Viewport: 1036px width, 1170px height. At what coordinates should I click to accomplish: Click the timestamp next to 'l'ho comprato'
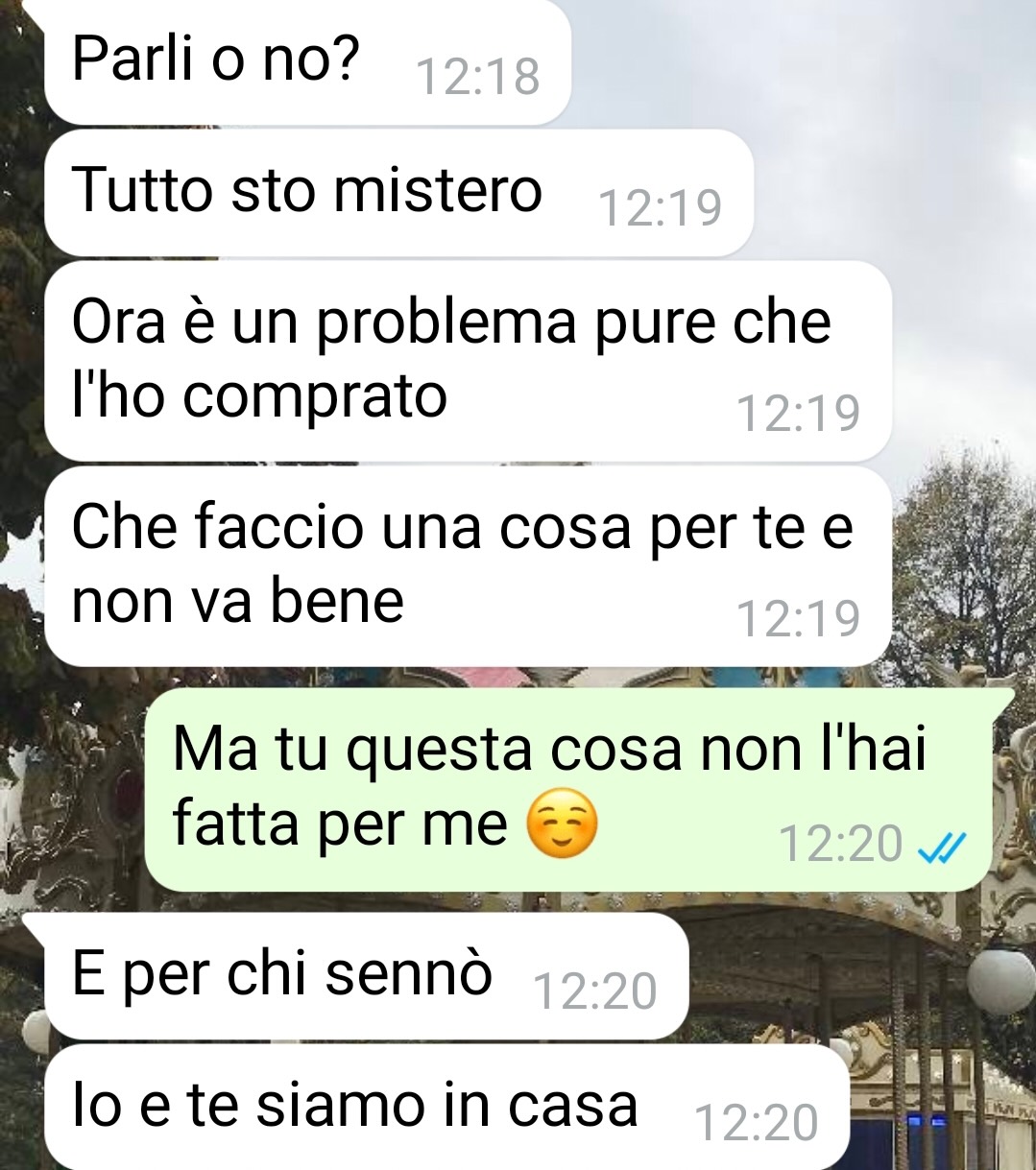click(x=797, y=413)
